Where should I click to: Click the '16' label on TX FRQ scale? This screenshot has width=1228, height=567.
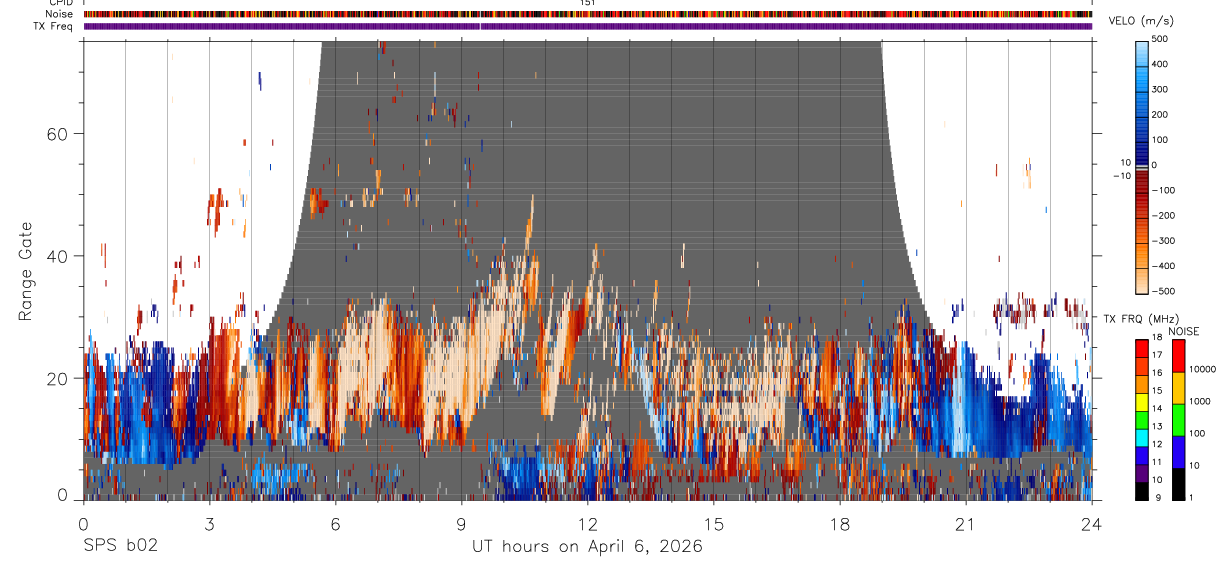click(1157, 373)
